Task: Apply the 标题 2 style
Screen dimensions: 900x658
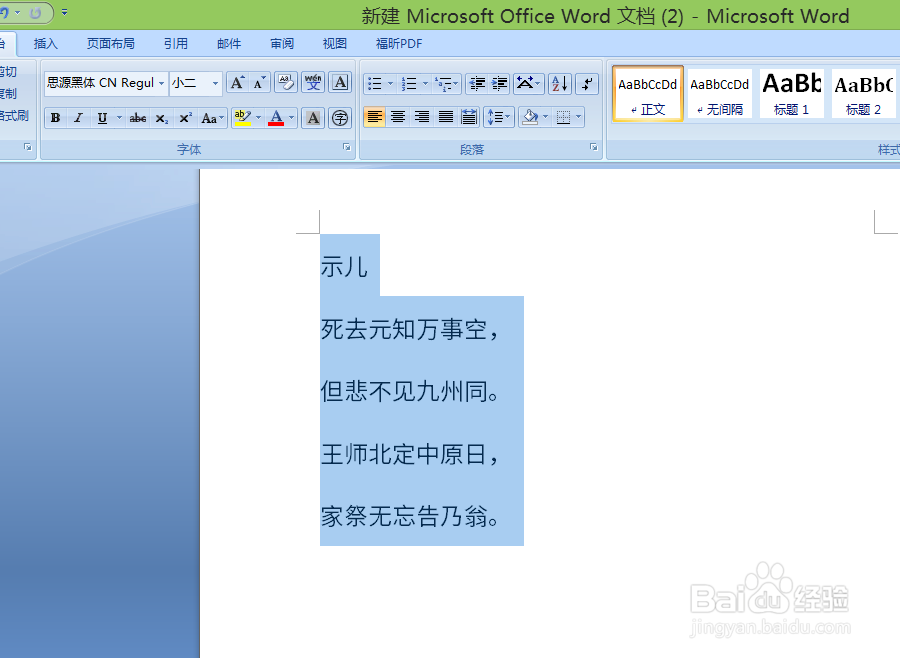Action: 864,94
